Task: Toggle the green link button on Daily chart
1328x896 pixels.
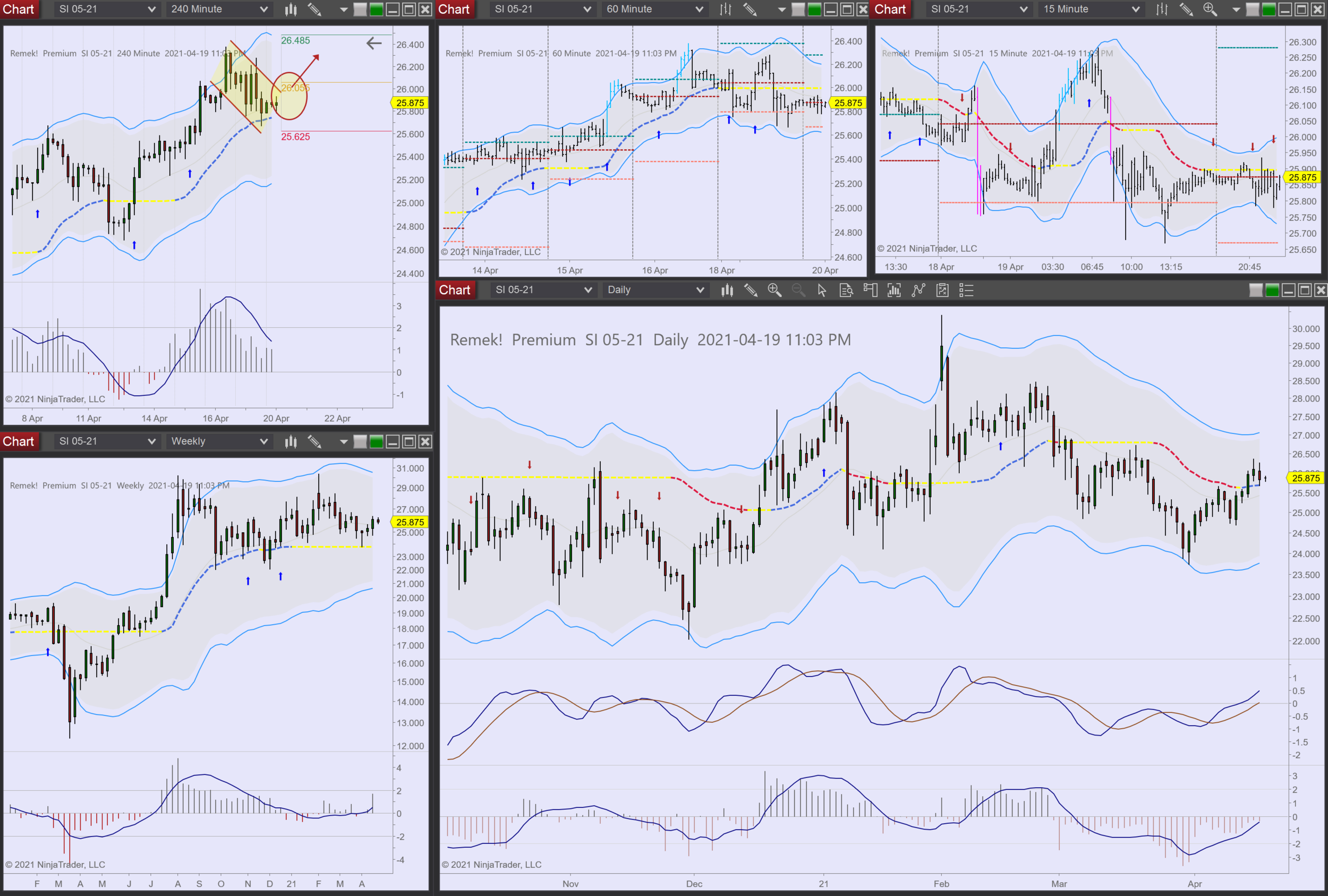Action: (x=1272, y=291)
